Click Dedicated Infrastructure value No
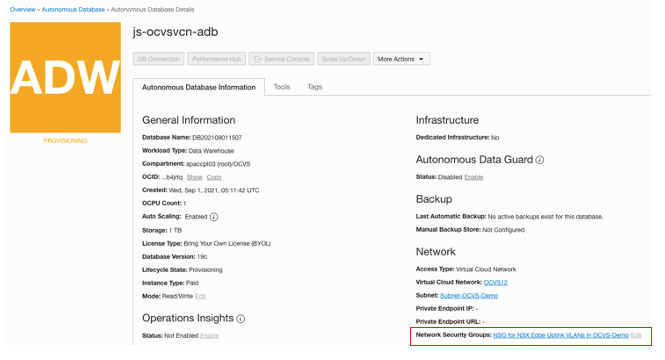This screenshot has height=360, width=665. pyautogui.click(x=495, y=138)
